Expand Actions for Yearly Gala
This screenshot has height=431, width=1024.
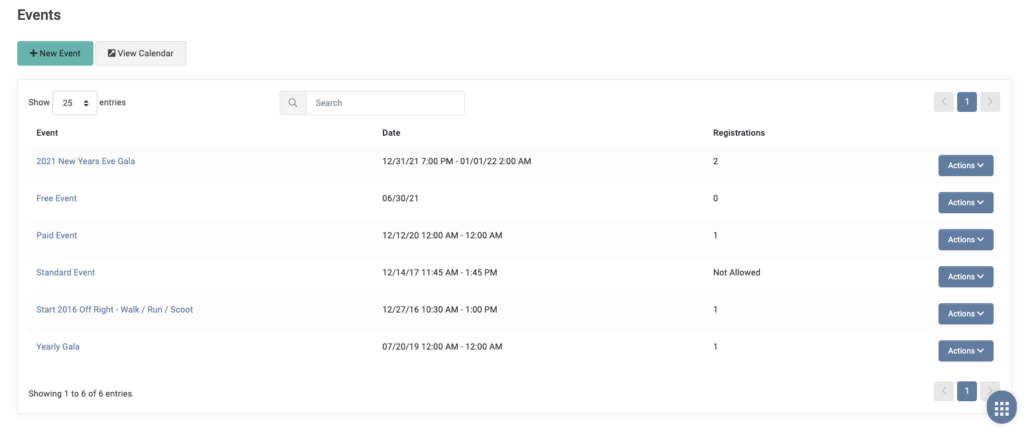(965, 351)
